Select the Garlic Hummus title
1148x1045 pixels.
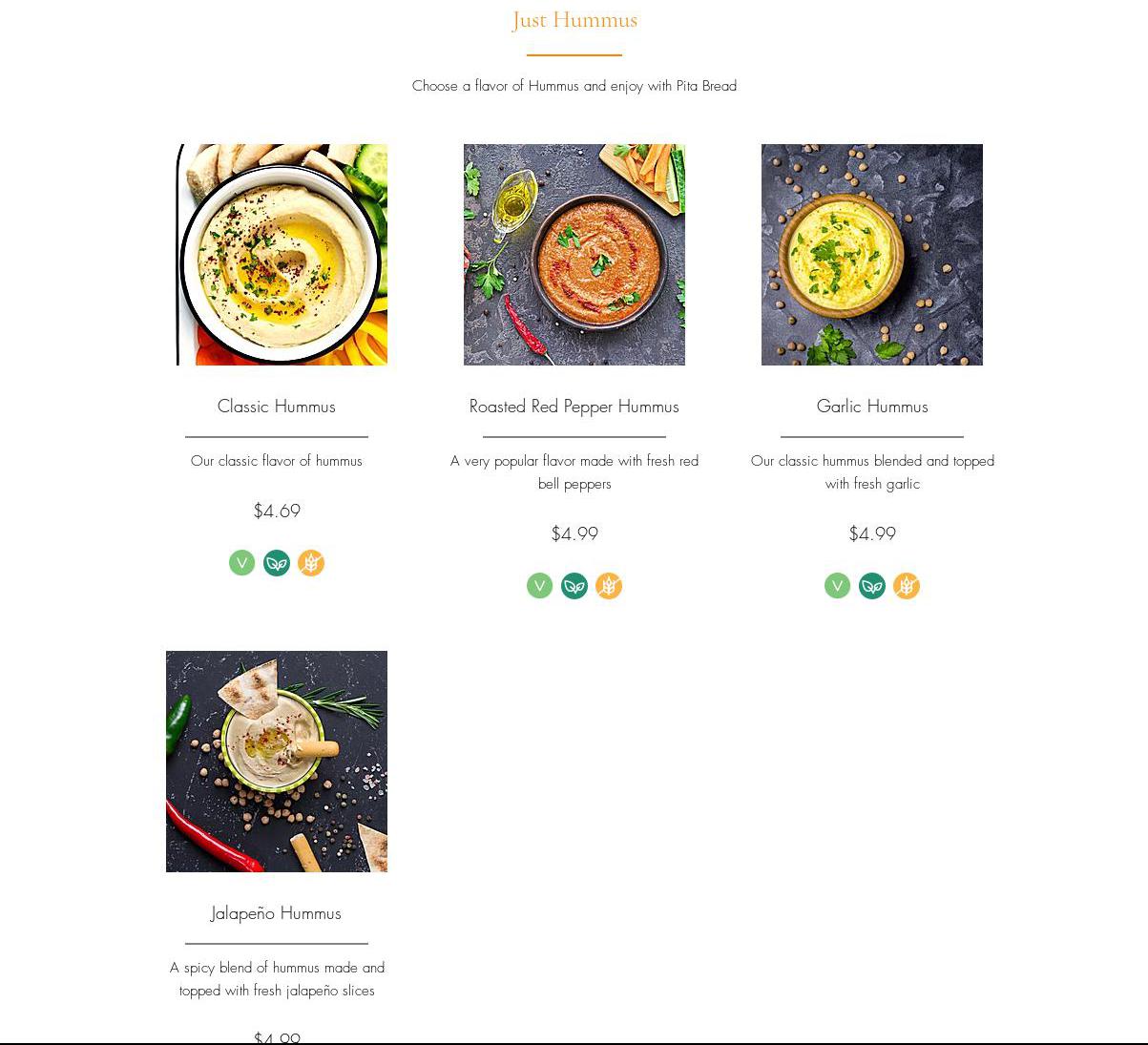coord(872,407)
